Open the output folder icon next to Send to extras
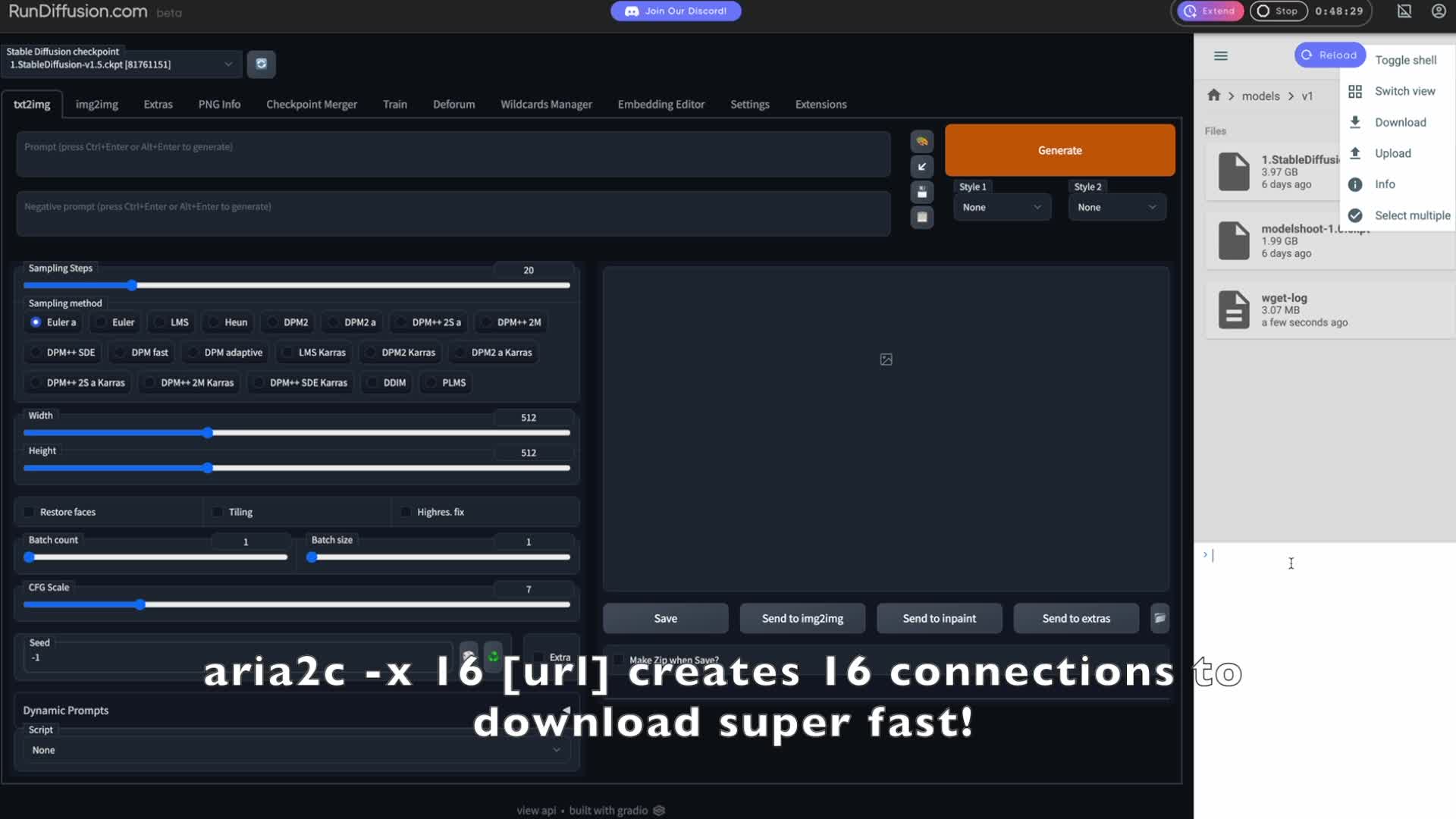Image resolution: width=1456 pixels, height=819 pixels. (1159, 618)
